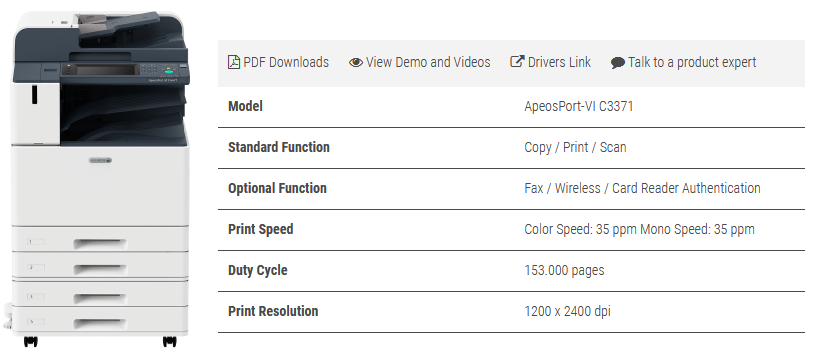Open PDF Downloads link
This screenshot has width=816, height=362.
pos(278,62)
